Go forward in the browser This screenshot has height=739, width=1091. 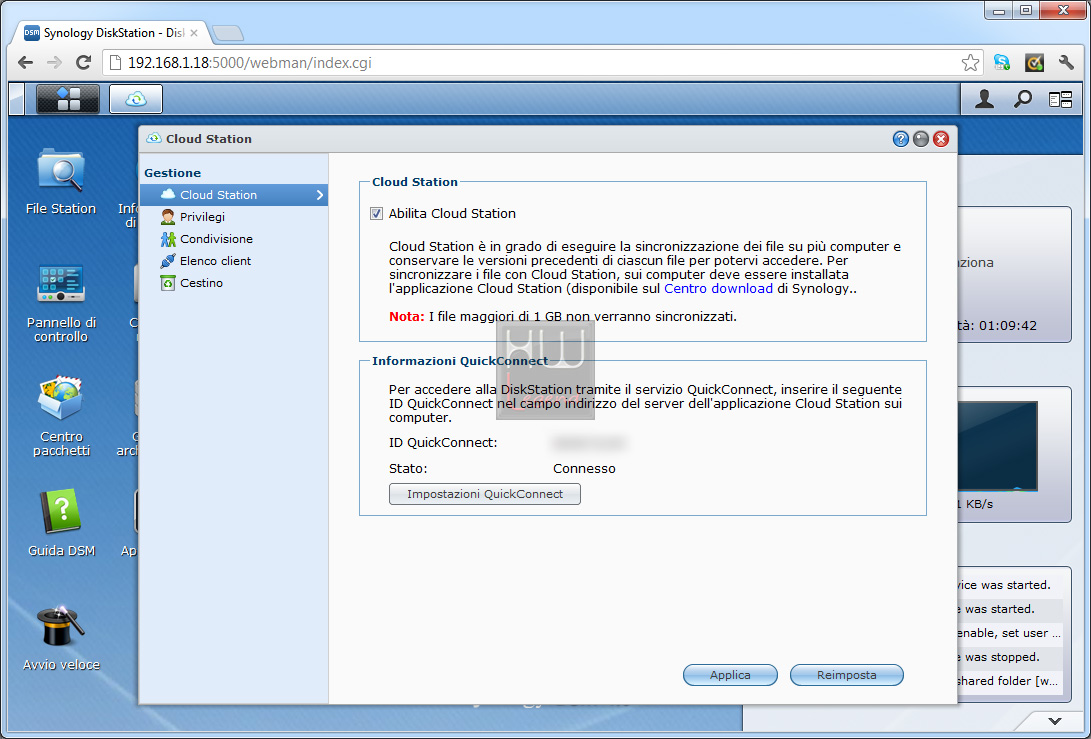pyautogui.click(x=54, y=63)
